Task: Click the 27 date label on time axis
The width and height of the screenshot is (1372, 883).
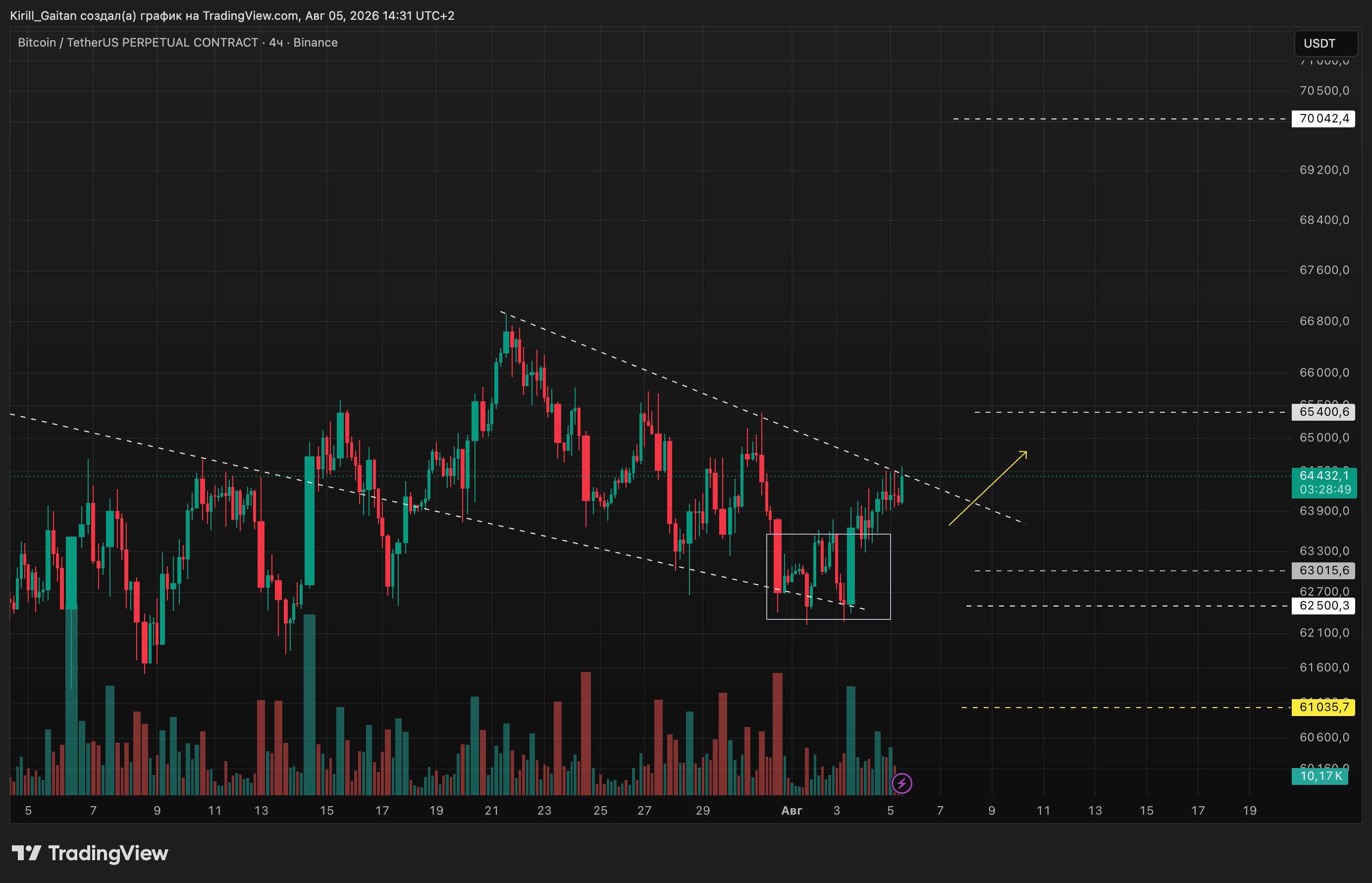Action: [x=645, y=811]
